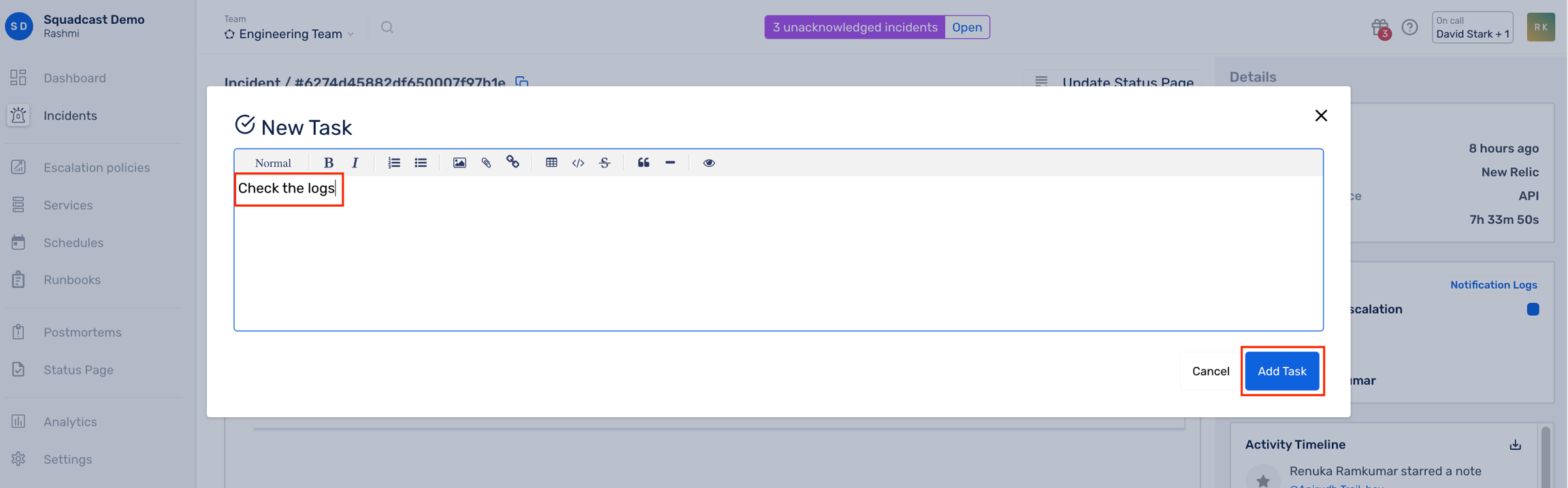Toggle bold formatting in editor toolbar
The height and width of the screenshot is (488, 1568).
[328, 163]
